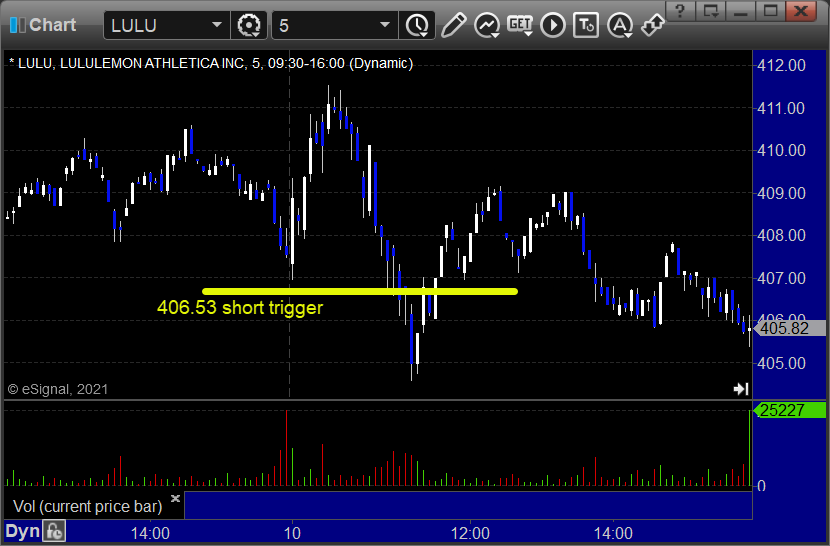Image resolution: width=830 pixels, height=546 pixels.
Task: Click the 405.82 current price marker
Action: pyautogui.click(x=789, y=328)
